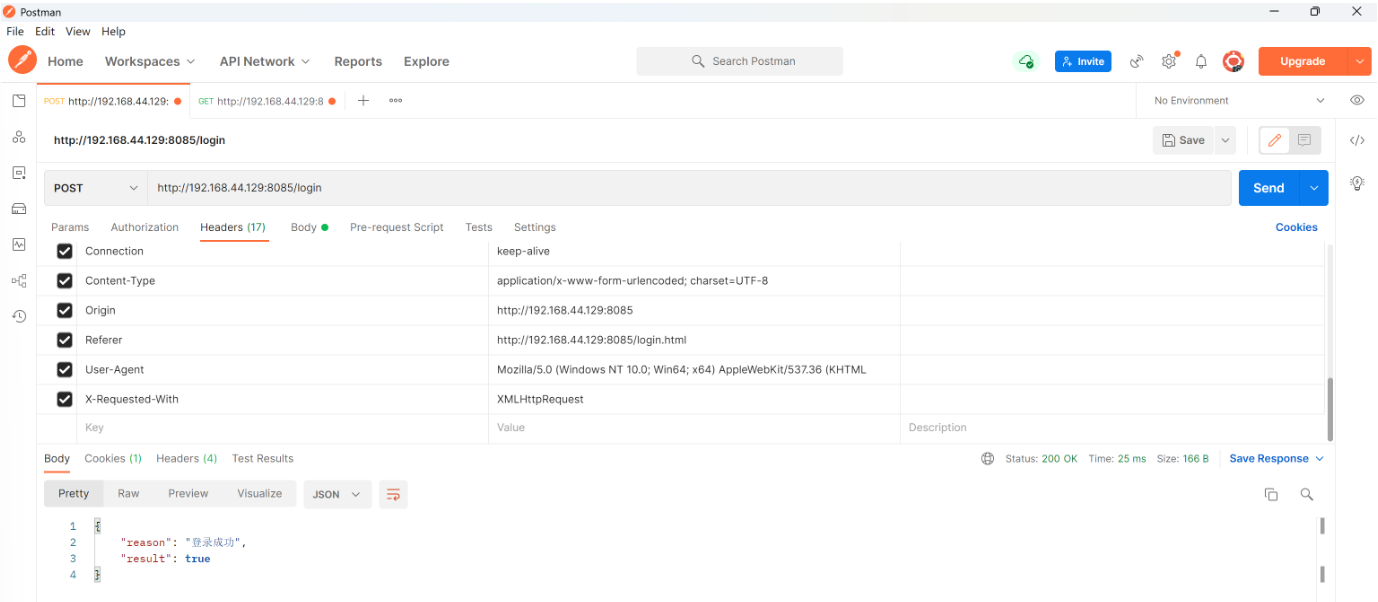1378x602 pixels.
Task: Switch to the Tests tab
Action: point(479,227)
